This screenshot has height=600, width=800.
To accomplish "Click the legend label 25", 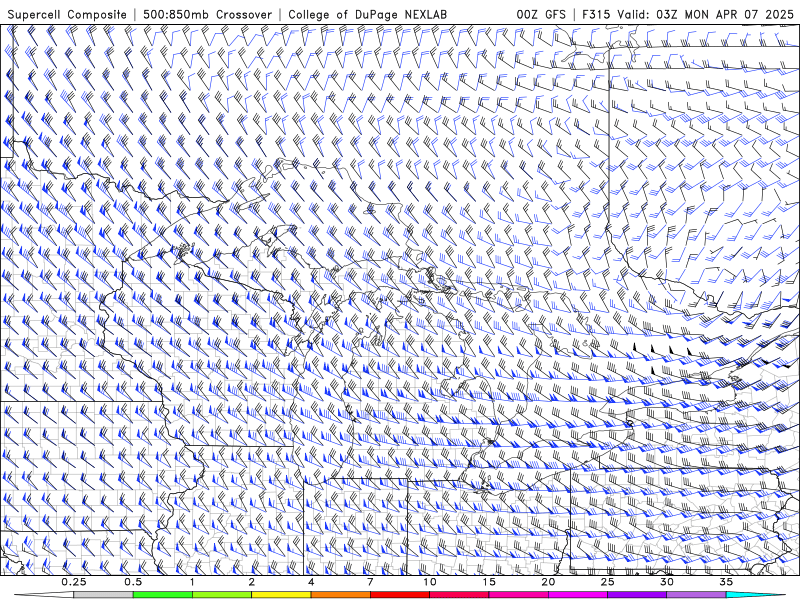I will (608, 582).
